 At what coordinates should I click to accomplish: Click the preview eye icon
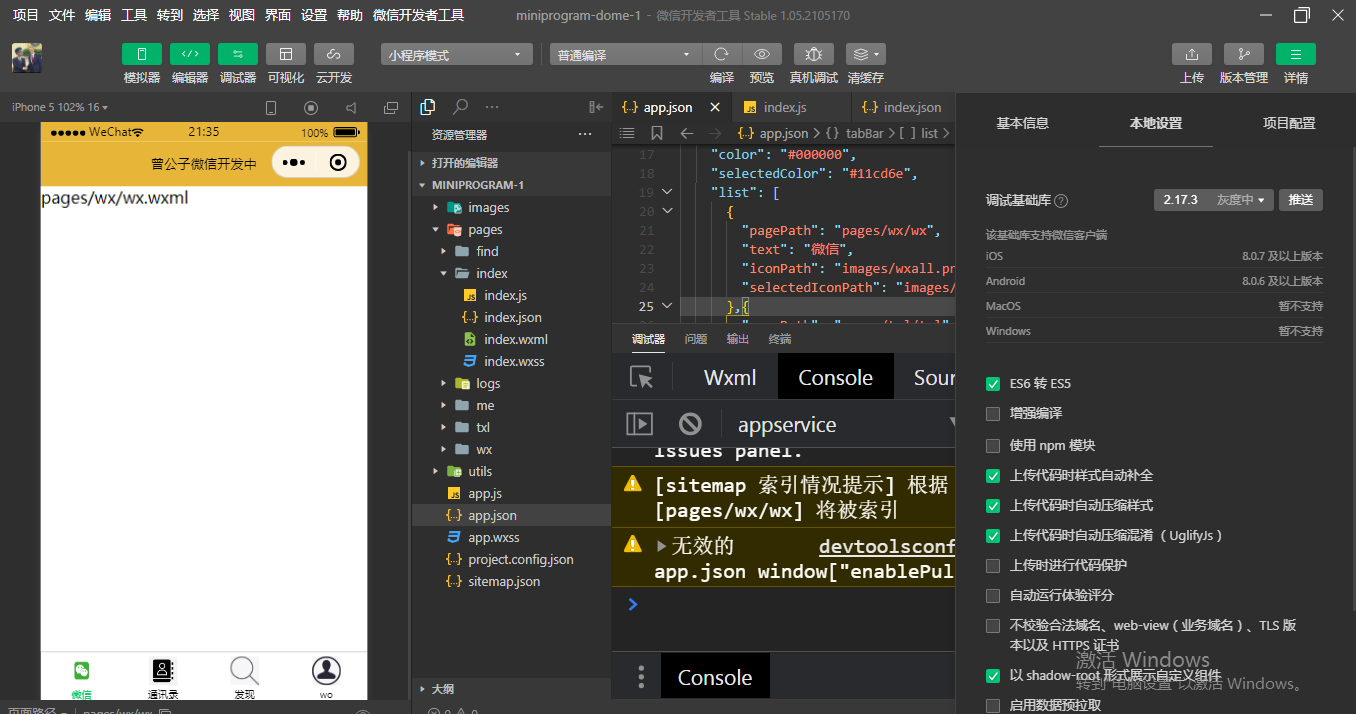(x=762, y=54)
